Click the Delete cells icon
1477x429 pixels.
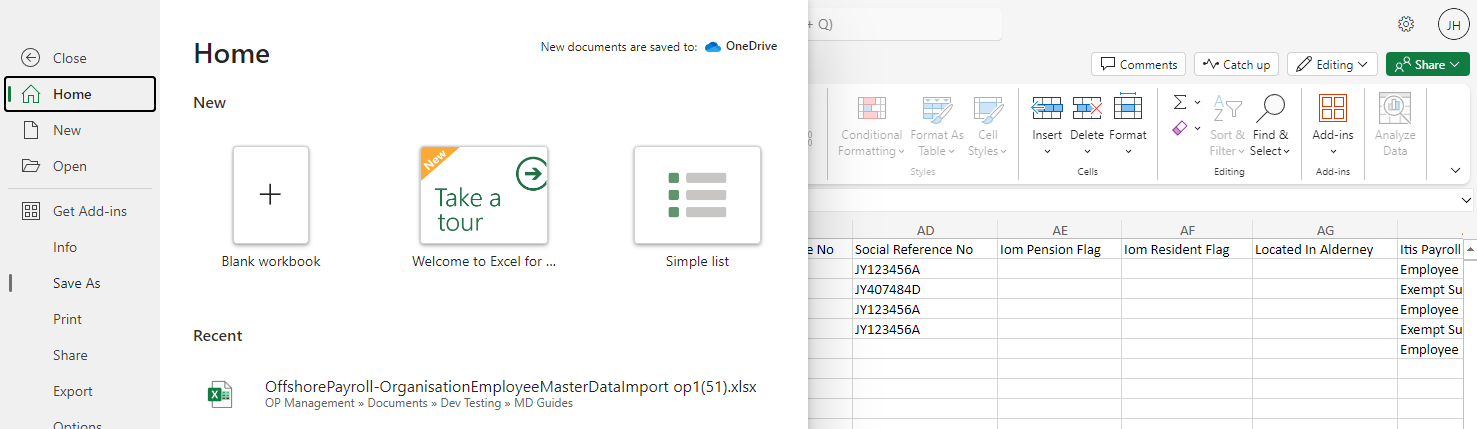coord(1087,108)
